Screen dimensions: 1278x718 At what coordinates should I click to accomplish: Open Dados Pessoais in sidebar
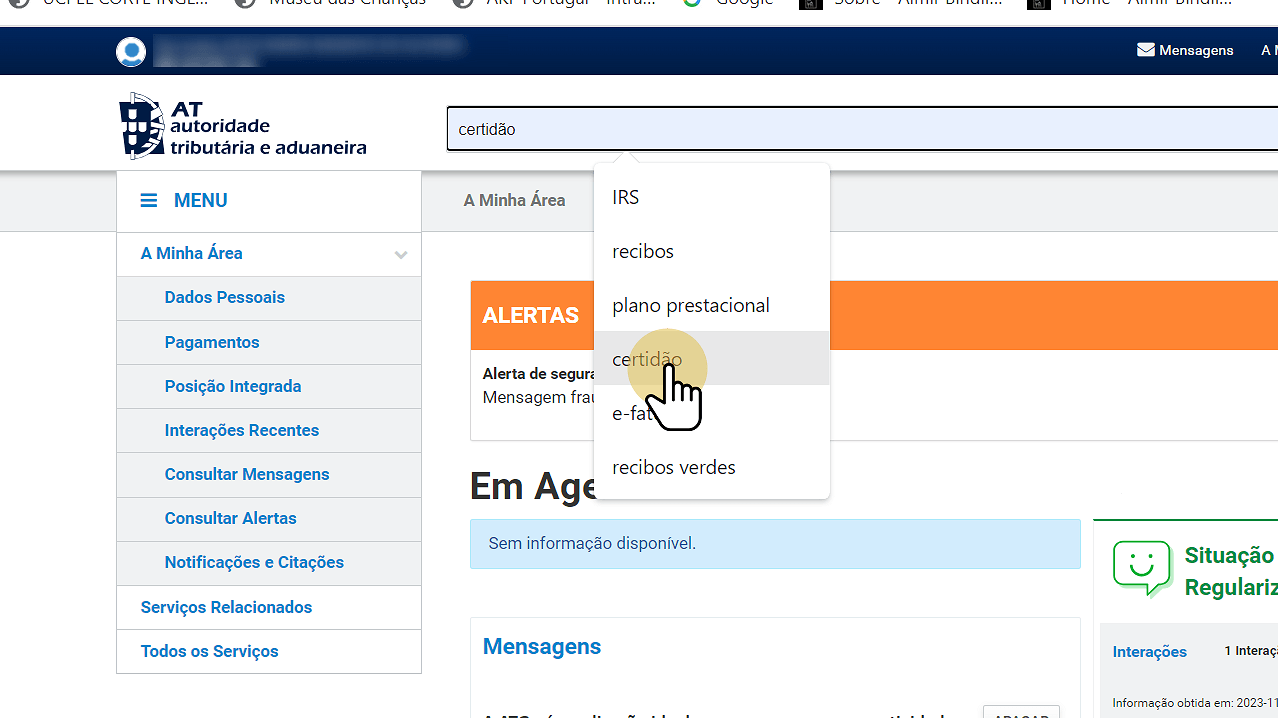(x=224, y=298)
